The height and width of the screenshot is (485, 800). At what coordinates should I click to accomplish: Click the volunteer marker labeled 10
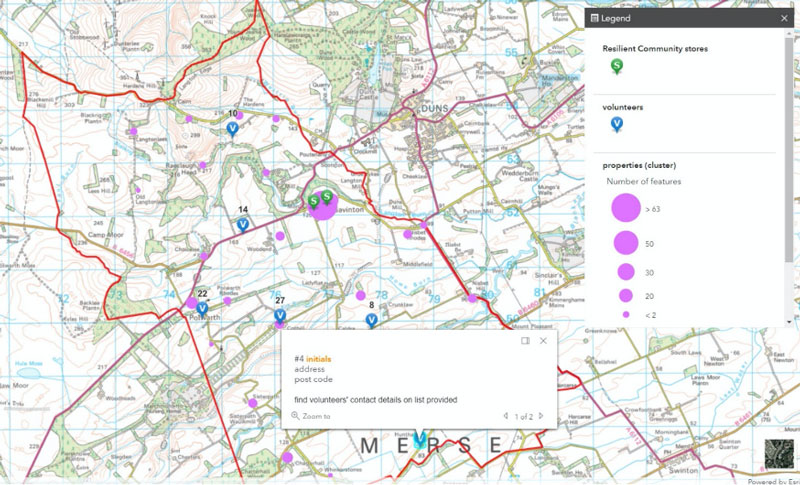[x=233, y=129]
